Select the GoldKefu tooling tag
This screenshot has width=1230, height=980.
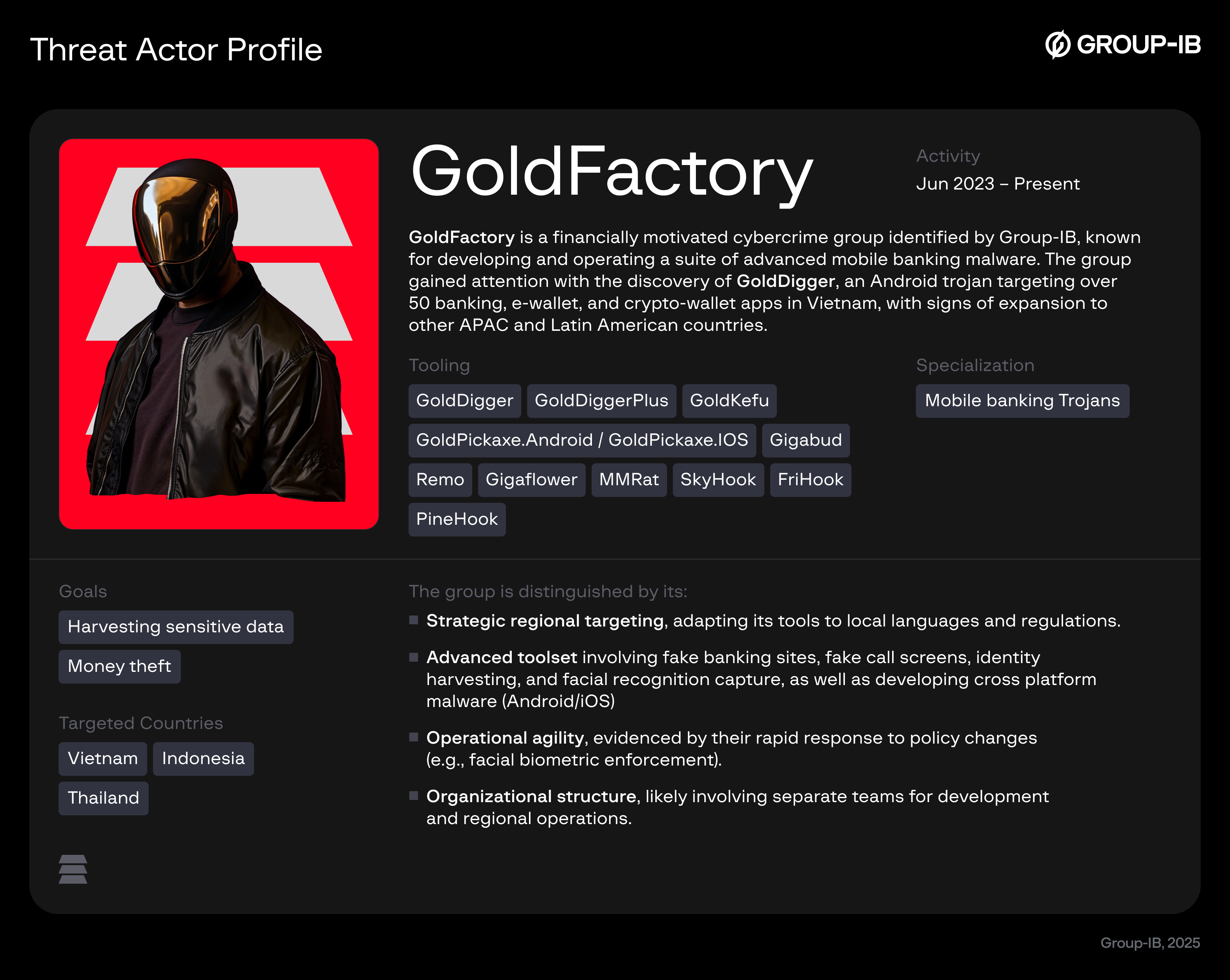(x=730, y=401)
